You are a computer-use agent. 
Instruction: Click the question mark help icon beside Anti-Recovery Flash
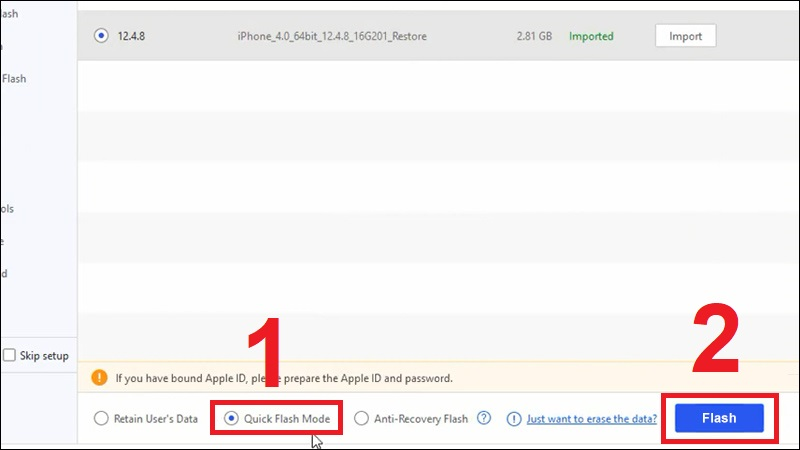tap(484, 419)
